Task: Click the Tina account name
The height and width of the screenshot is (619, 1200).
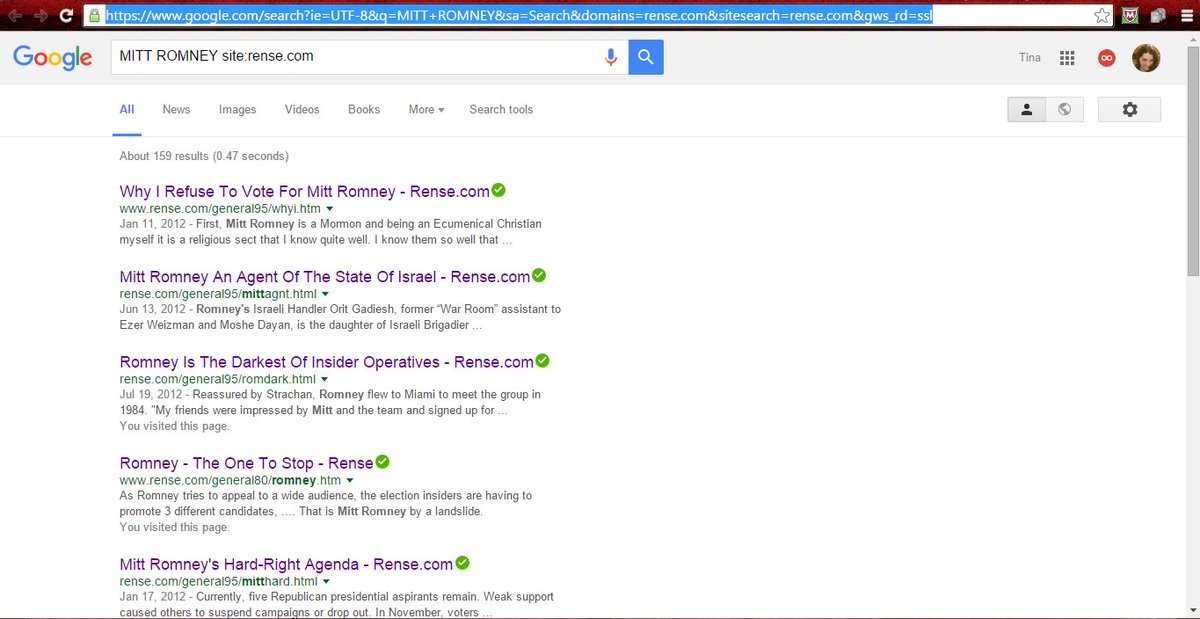Action: tap(1029, 58)
